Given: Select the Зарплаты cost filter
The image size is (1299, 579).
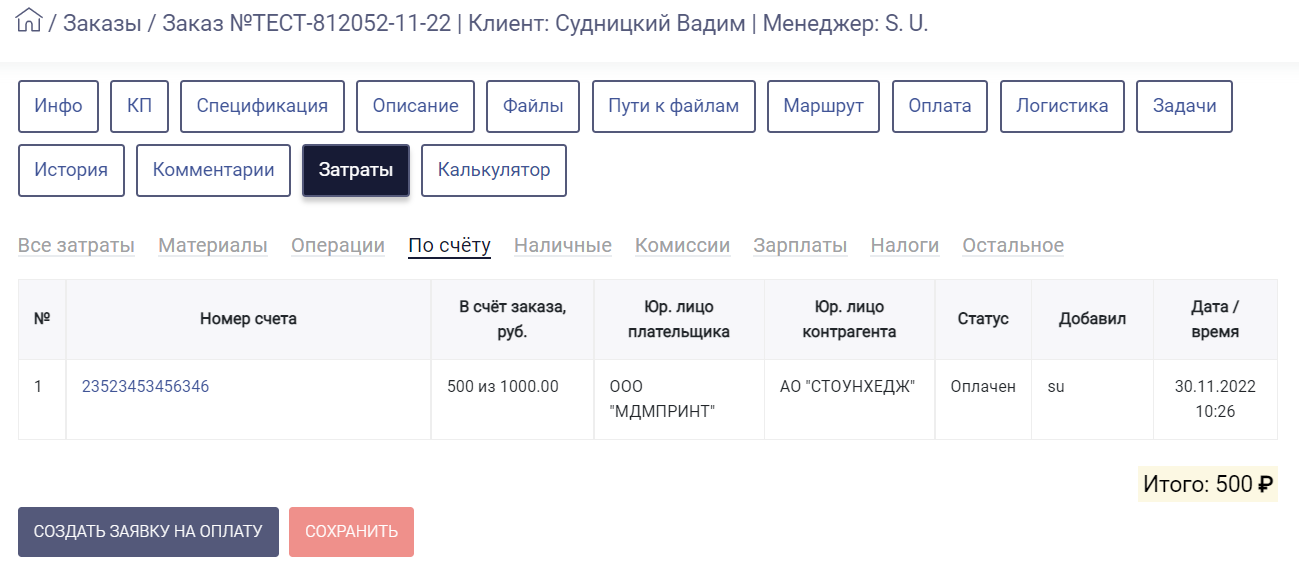Looking at the screenshot, I should (x=800, y=246).
